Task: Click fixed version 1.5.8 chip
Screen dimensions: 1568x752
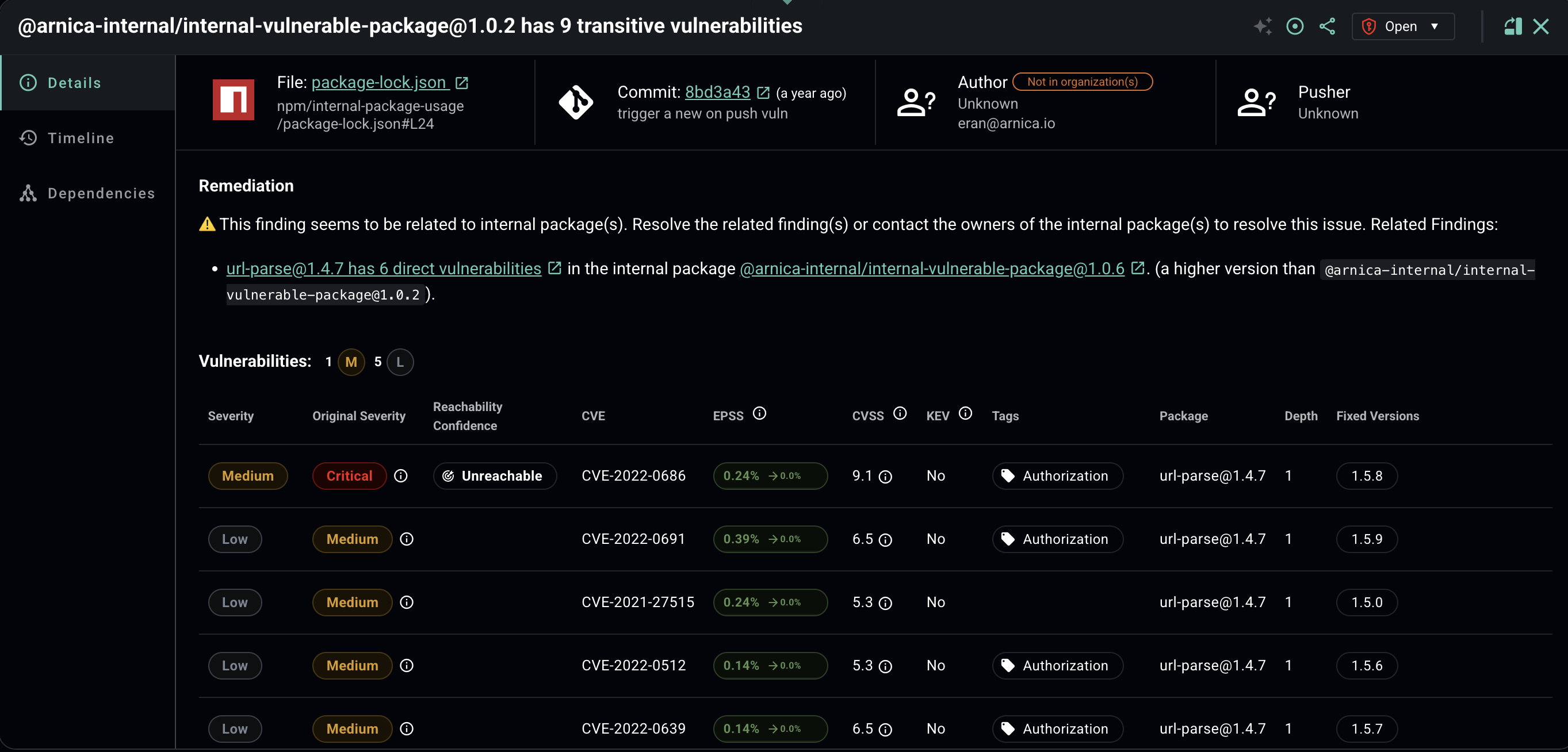Action: pyautogui.click(x=1366, y=476)
